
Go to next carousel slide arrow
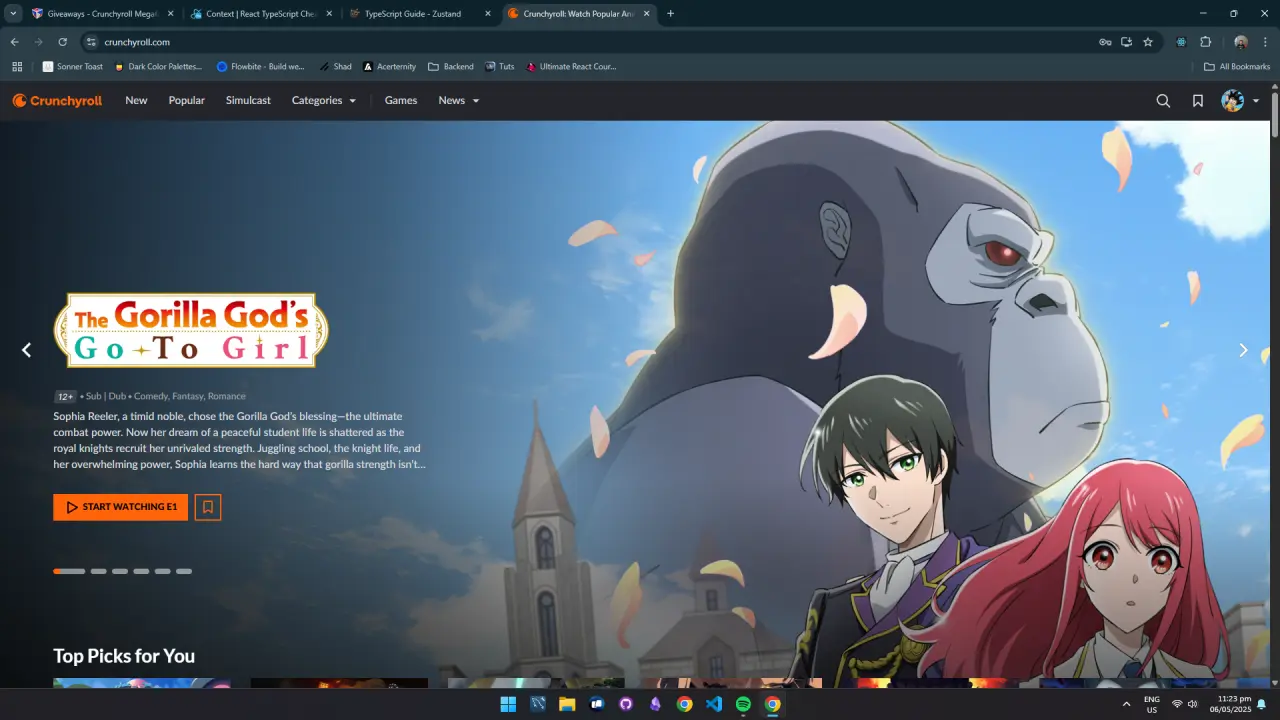click(x=1243, y=350)
